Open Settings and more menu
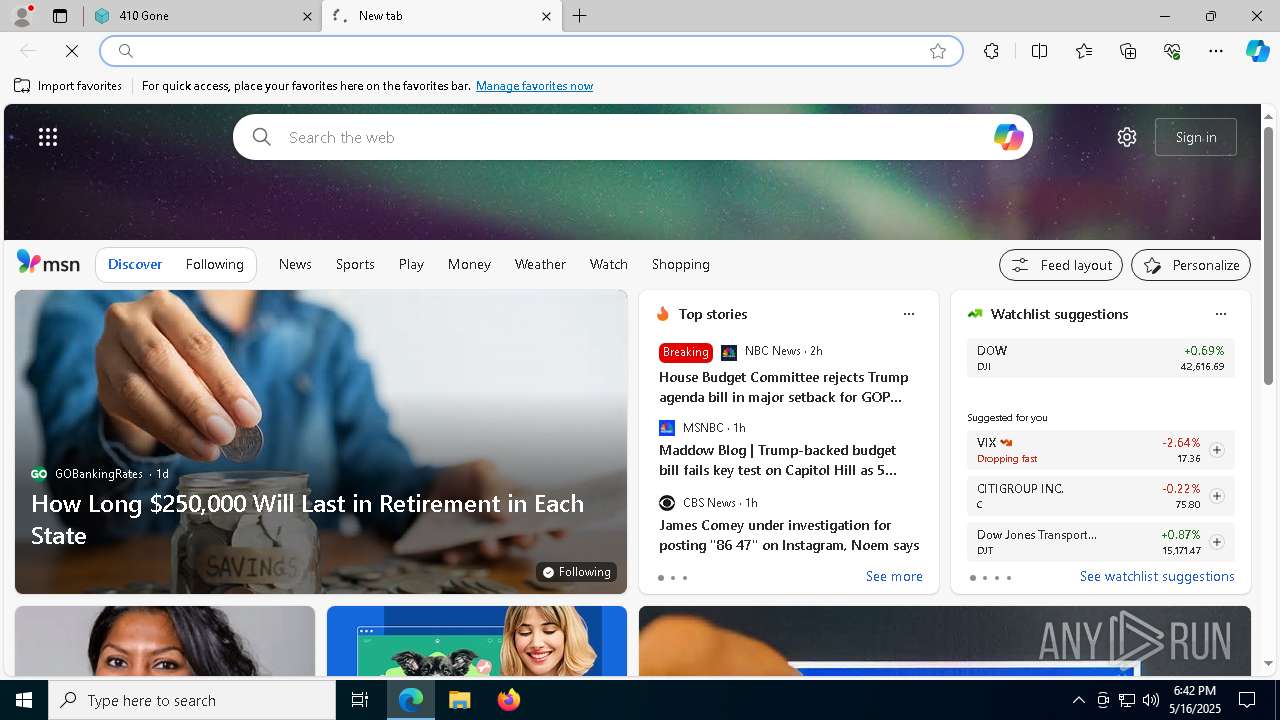The width and height of the screenshot is (1280, 720). (1216, 51)
